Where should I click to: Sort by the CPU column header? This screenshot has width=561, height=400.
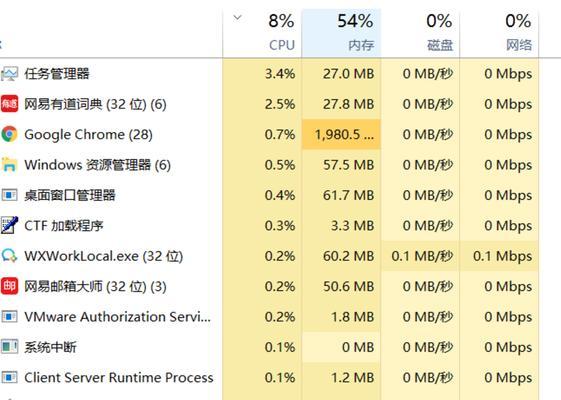click(262, 33)
